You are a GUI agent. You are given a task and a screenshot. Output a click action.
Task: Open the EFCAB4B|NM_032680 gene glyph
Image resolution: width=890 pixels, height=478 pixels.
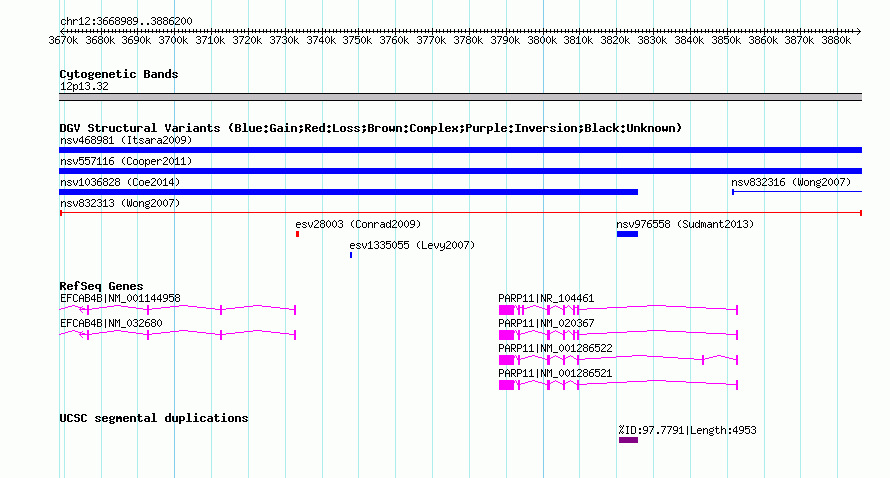(178, 334)
